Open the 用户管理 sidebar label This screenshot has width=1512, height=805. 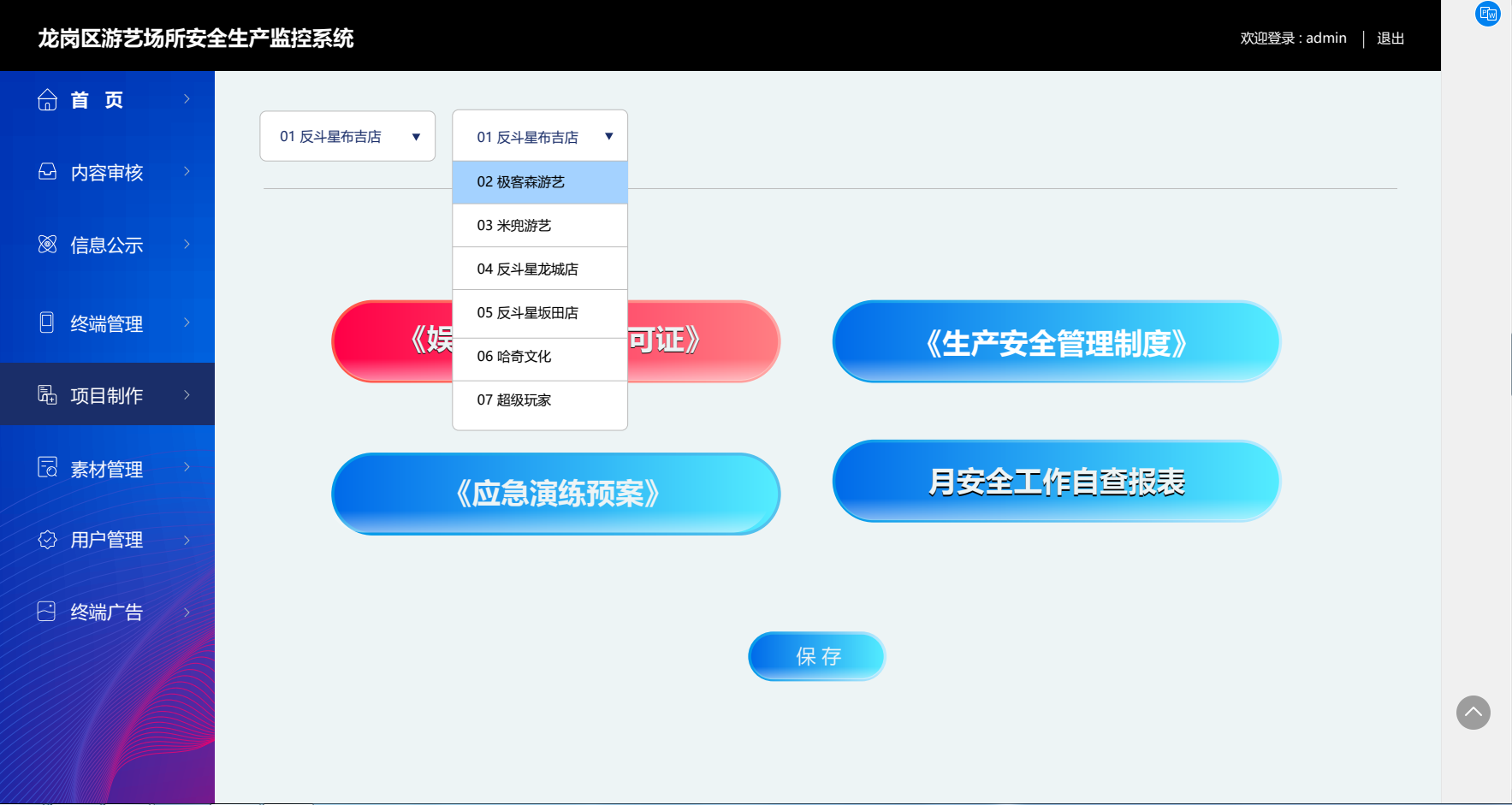coord(107,540)
